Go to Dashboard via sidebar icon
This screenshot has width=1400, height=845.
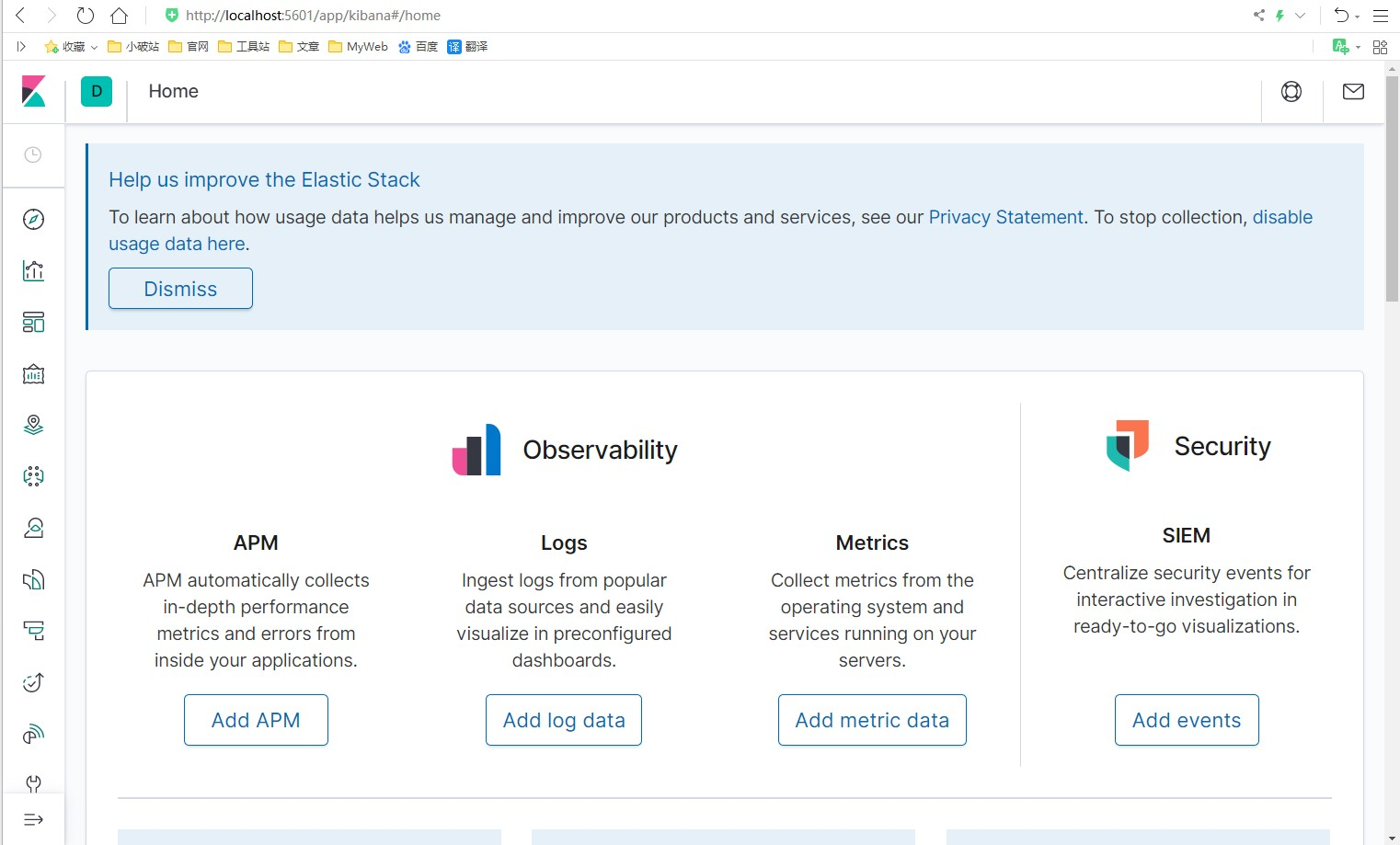pyautogui.click(x=33, y=322)
